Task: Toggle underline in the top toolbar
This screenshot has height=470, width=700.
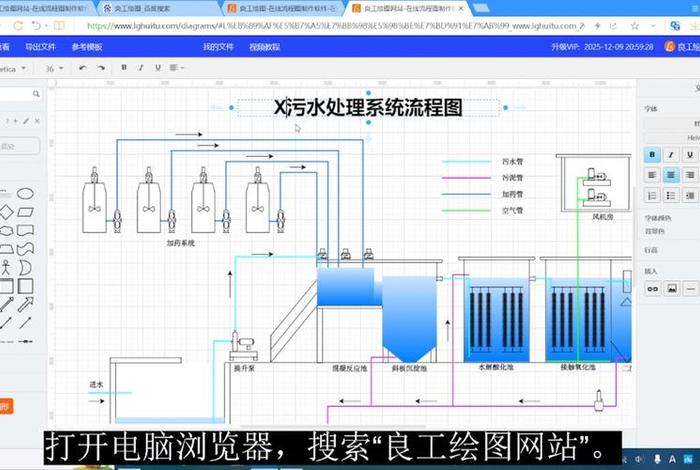Action: 158,67
